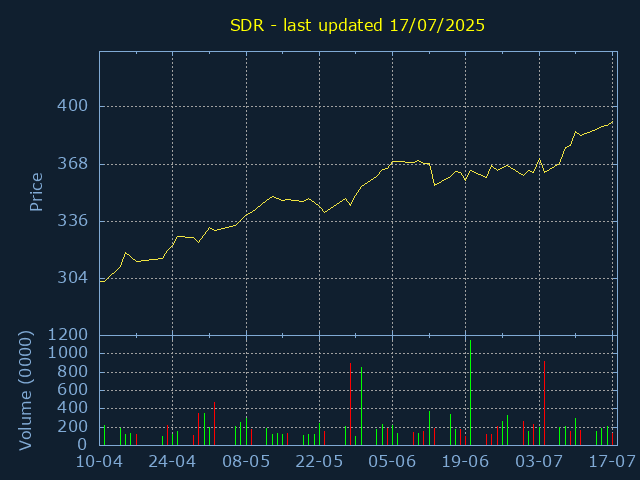Click the 400 volume axis label
The image size is (640, 480).
pyautogui.click(x=73, y=408)
